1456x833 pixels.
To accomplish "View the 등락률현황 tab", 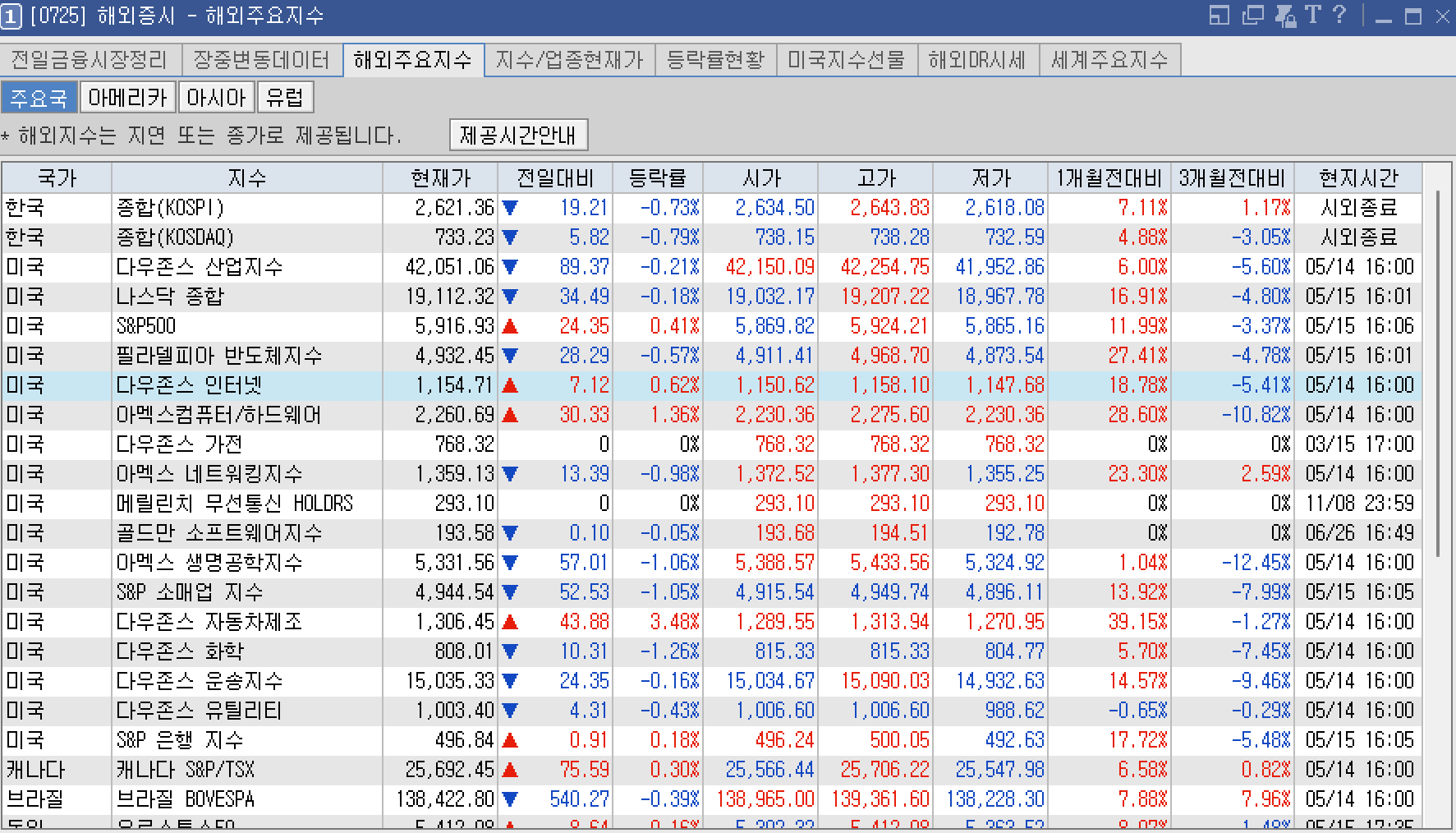I will (x=715, y=59).
